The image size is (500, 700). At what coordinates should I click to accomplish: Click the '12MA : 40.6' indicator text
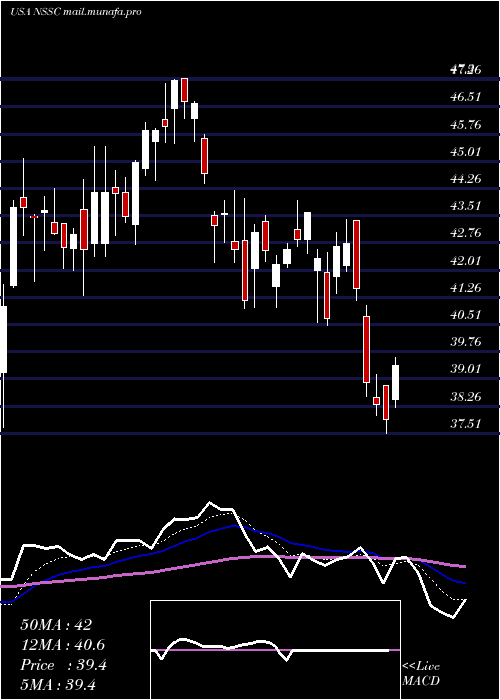tap(62, 645)
